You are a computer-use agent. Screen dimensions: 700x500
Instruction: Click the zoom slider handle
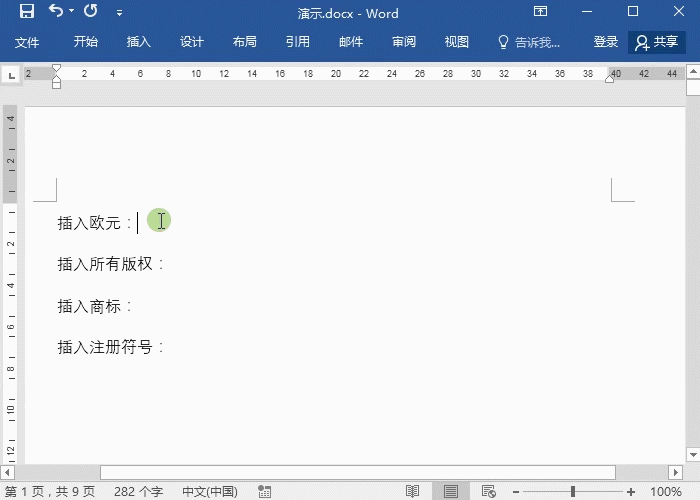point(573,492)
